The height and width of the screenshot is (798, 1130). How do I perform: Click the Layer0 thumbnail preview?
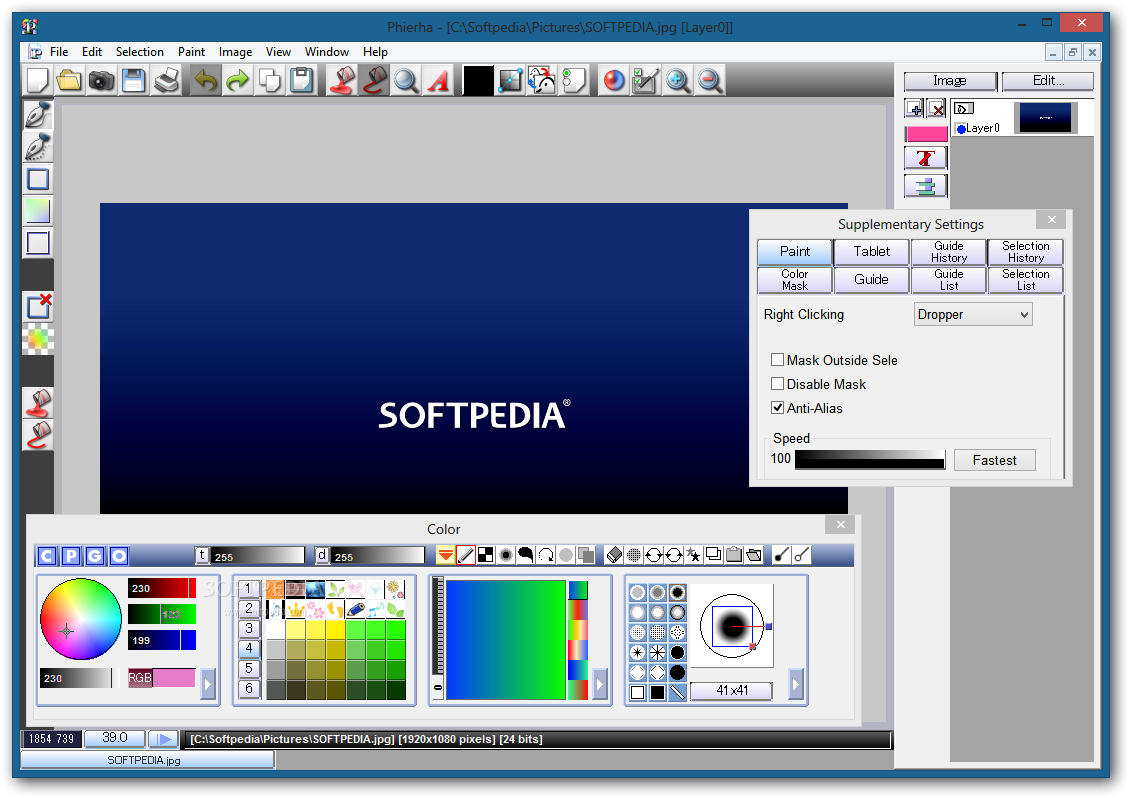click(1046, 118)
